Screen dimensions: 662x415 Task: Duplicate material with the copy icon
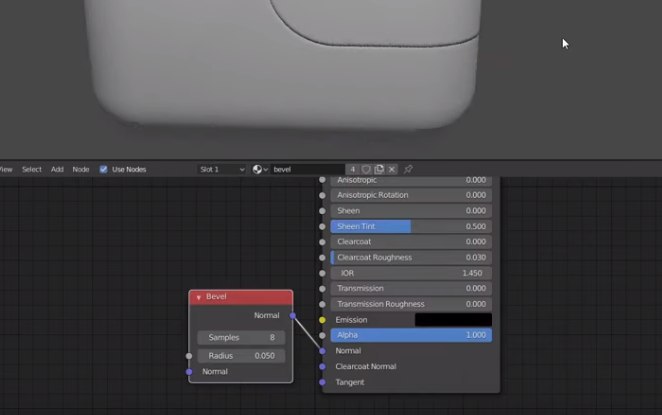tap(379, 169)
